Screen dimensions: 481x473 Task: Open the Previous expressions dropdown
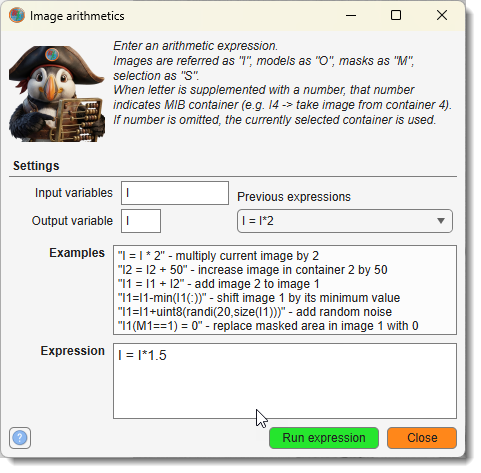click(x=345, y=221)
